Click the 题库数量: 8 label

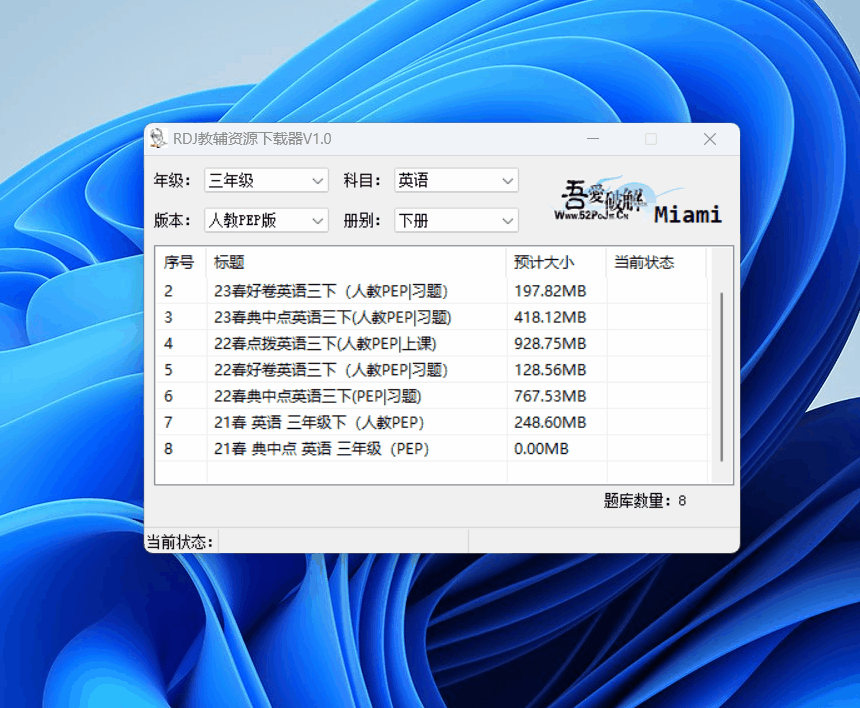click(644, 501)
